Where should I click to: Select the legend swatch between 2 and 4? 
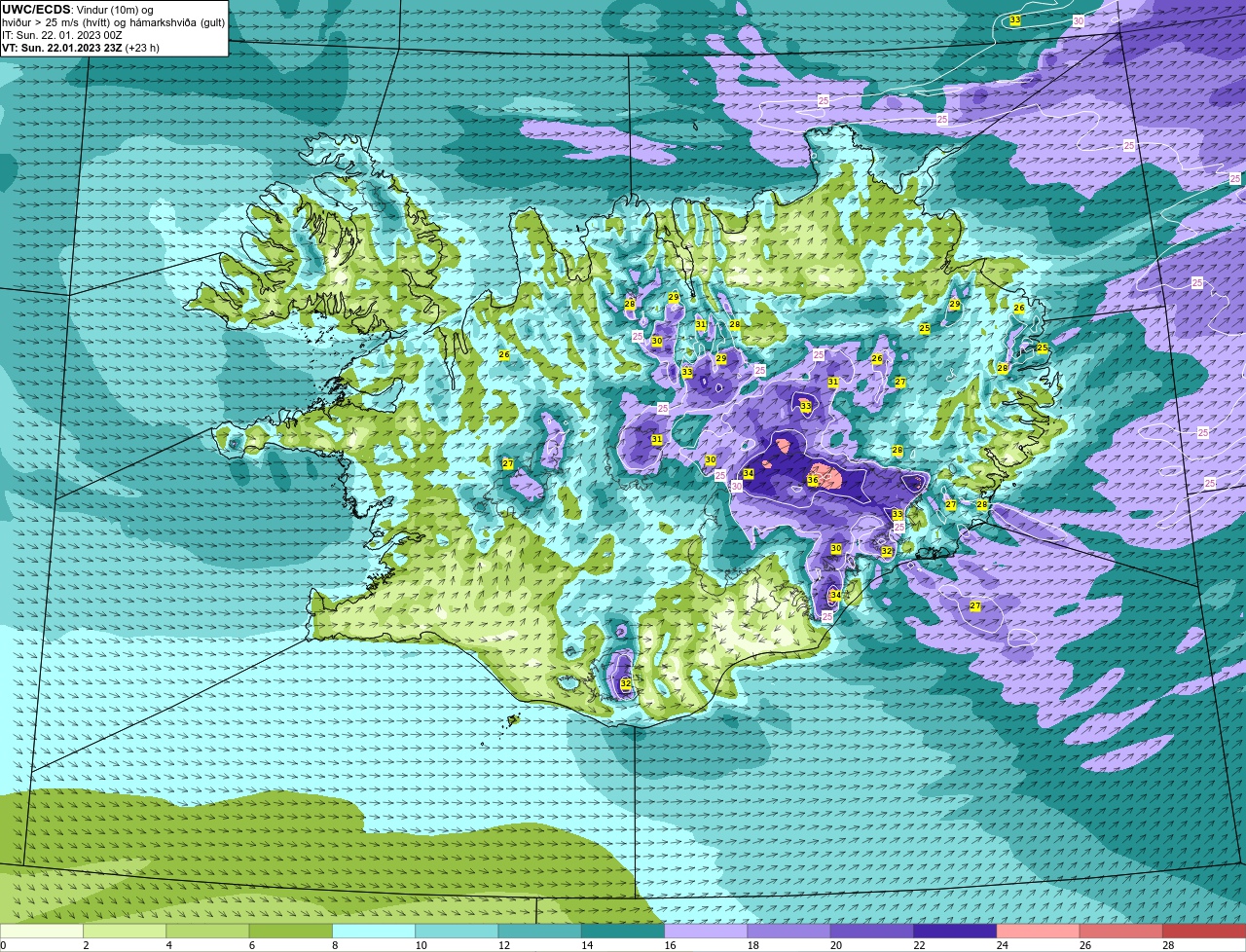tap(125, 932)
